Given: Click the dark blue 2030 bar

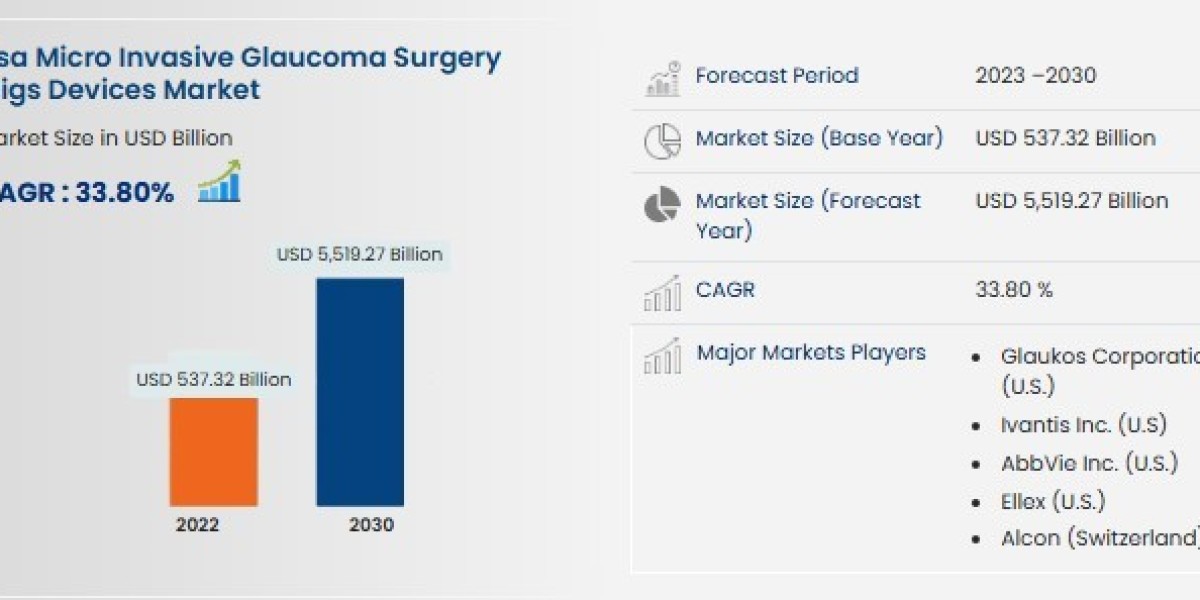Looking at the screenshot, I should click(x=360, y=391).
